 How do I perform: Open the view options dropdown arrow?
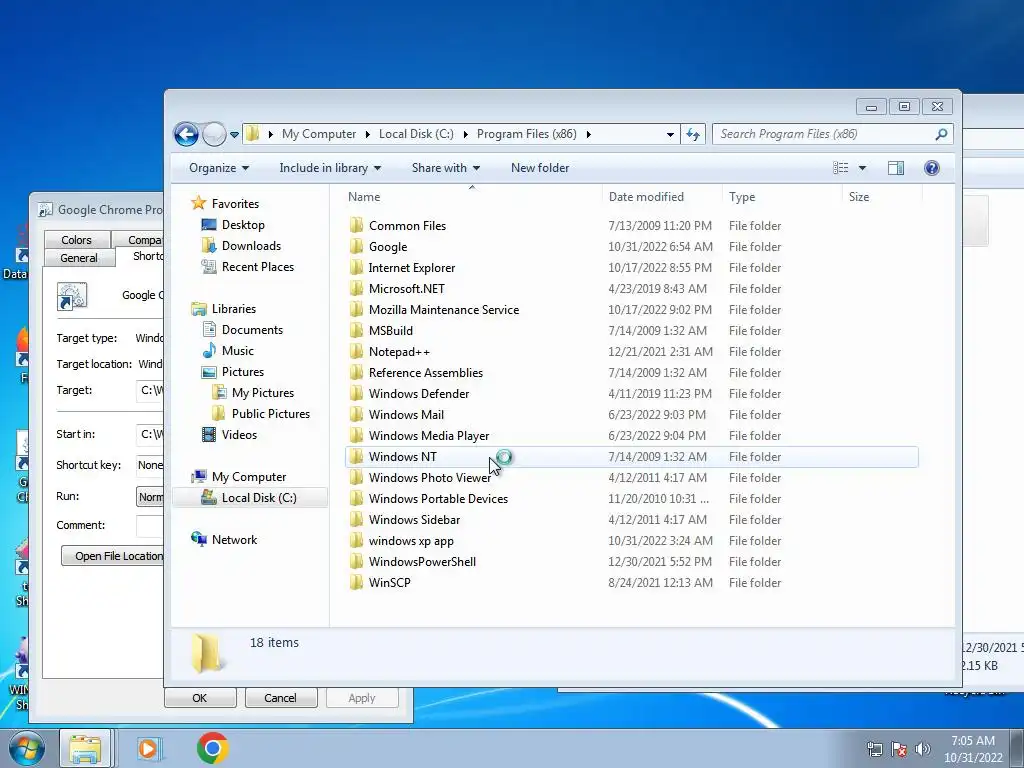pyautogui.click(x=862, y=168)
